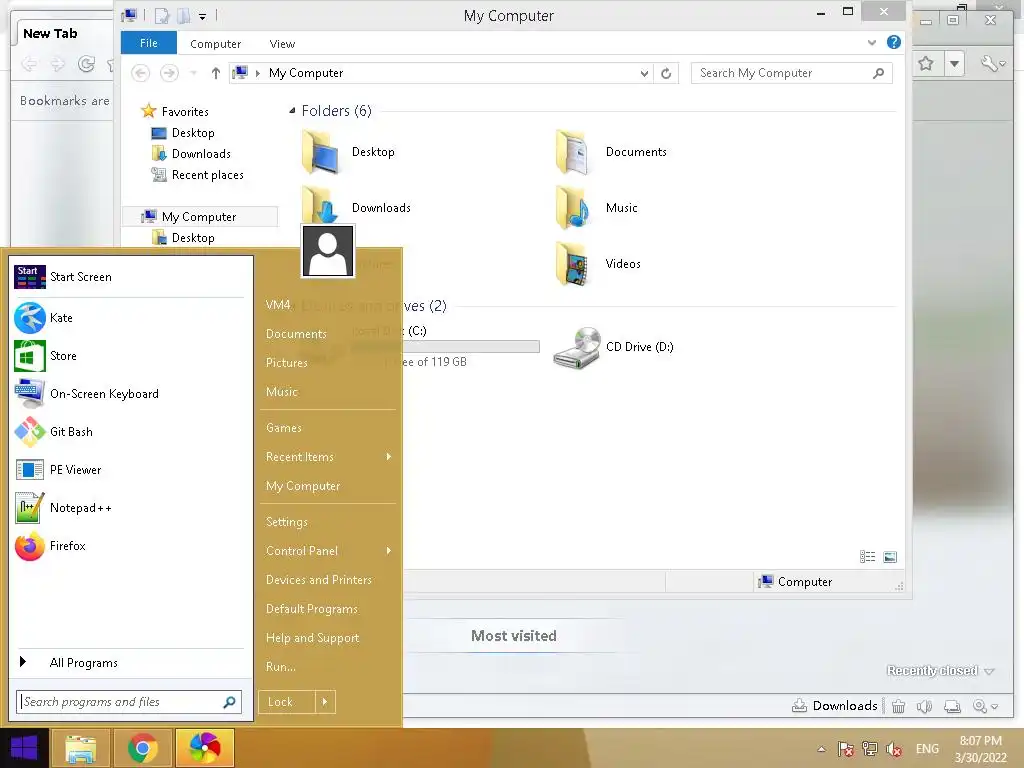Image resolution: width=1024 pixels, height=768 pixels.
Task: Open the browser wrench settings menu
Action: [x=993, y=63]
